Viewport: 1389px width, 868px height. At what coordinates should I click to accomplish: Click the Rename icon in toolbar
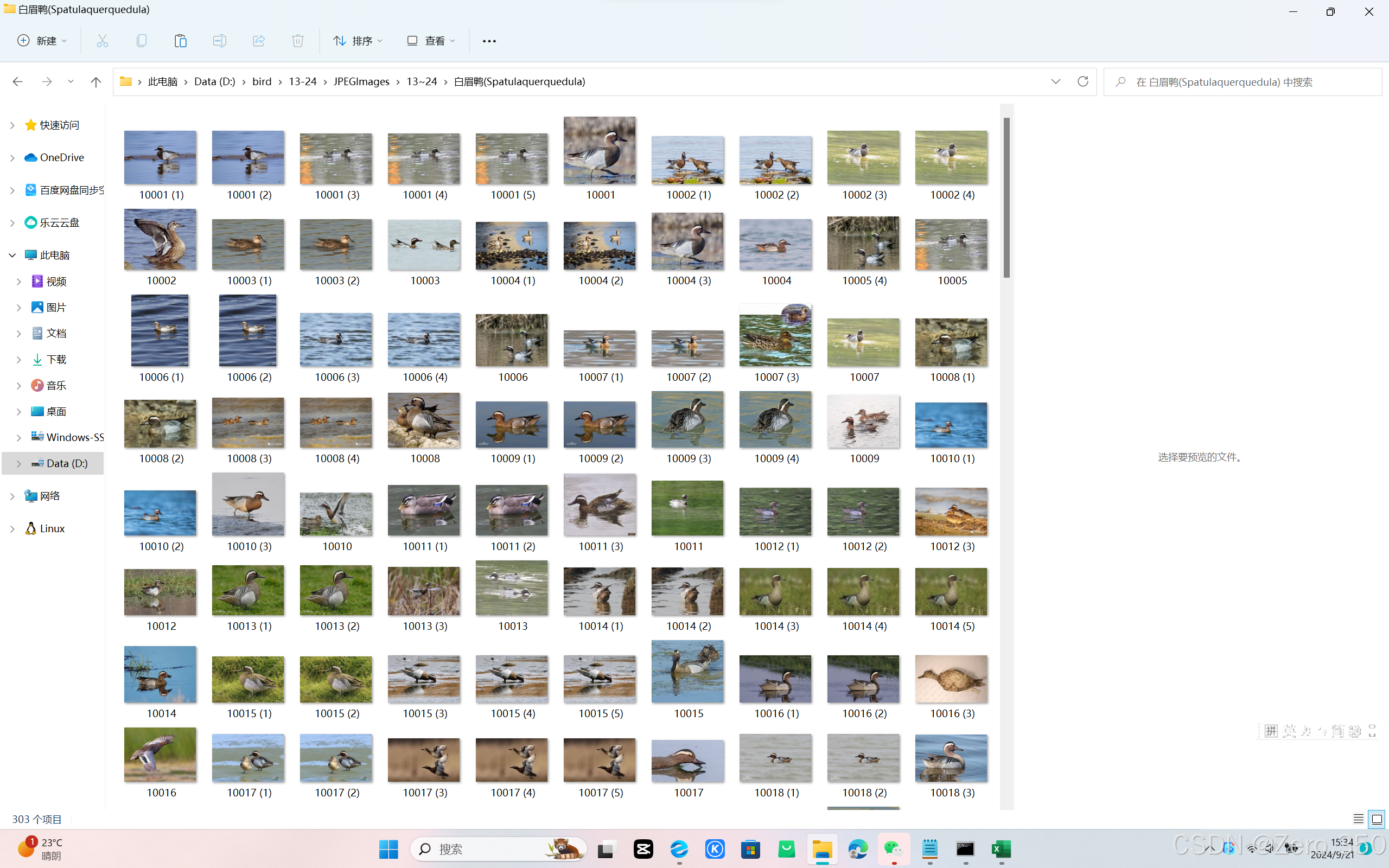point(219,41)
